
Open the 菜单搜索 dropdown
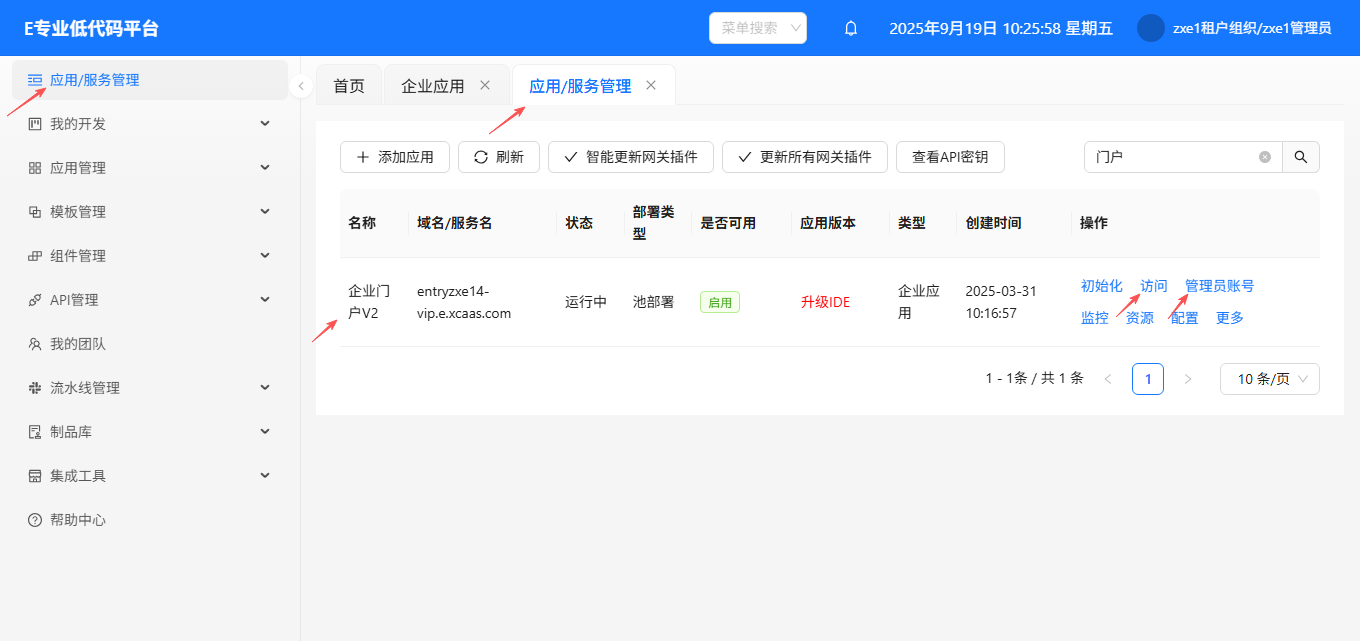tap(757, 28)
